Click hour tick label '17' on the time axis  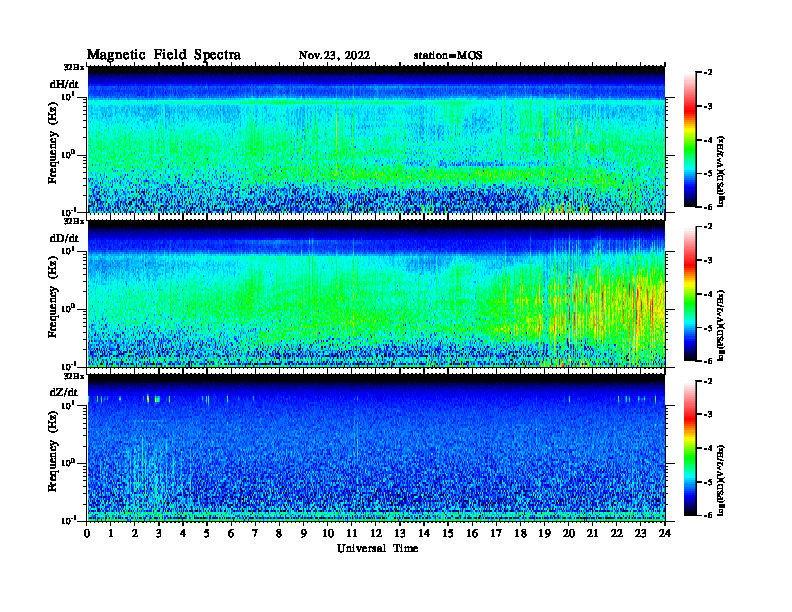click(496, 534)
